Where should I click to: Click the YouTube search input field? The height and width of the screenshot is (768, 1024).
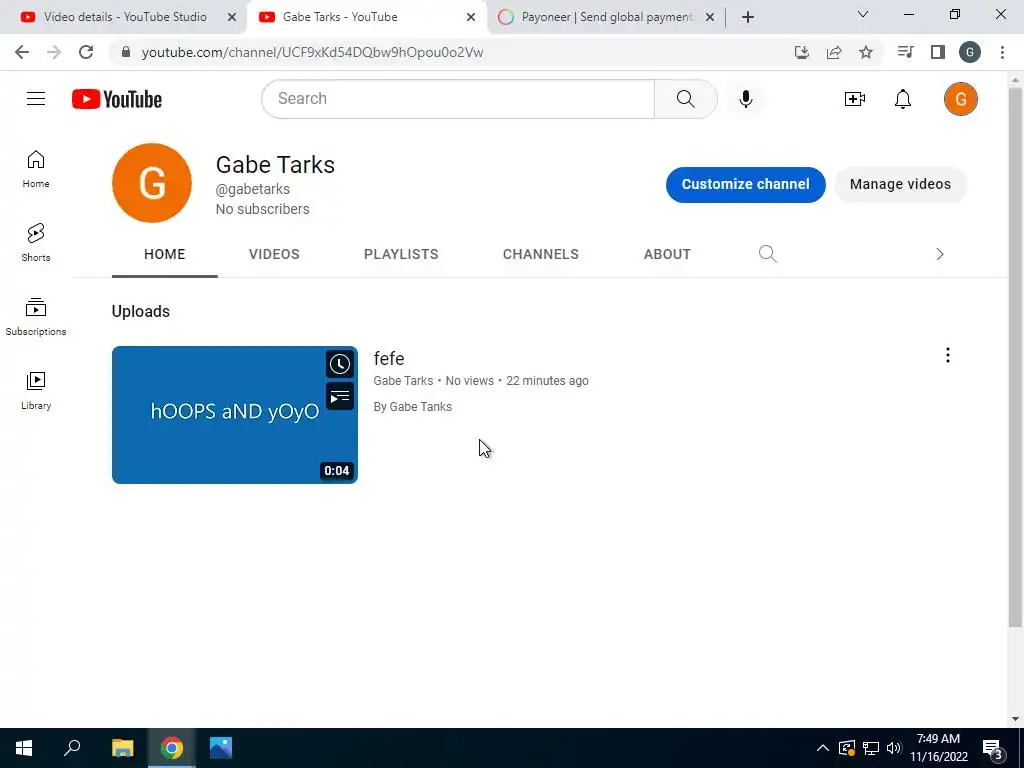[x=458, y=99]
